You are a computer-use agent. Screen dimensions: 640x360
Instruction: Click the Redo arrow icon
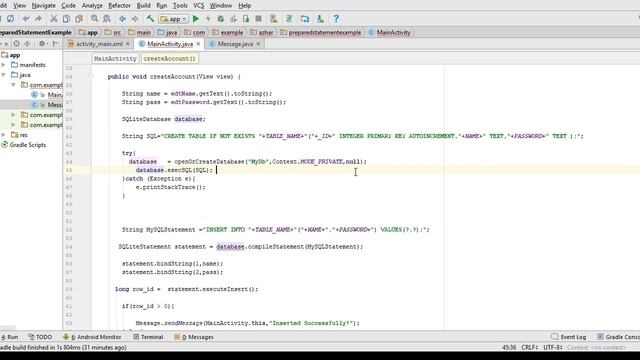[38, 19]
